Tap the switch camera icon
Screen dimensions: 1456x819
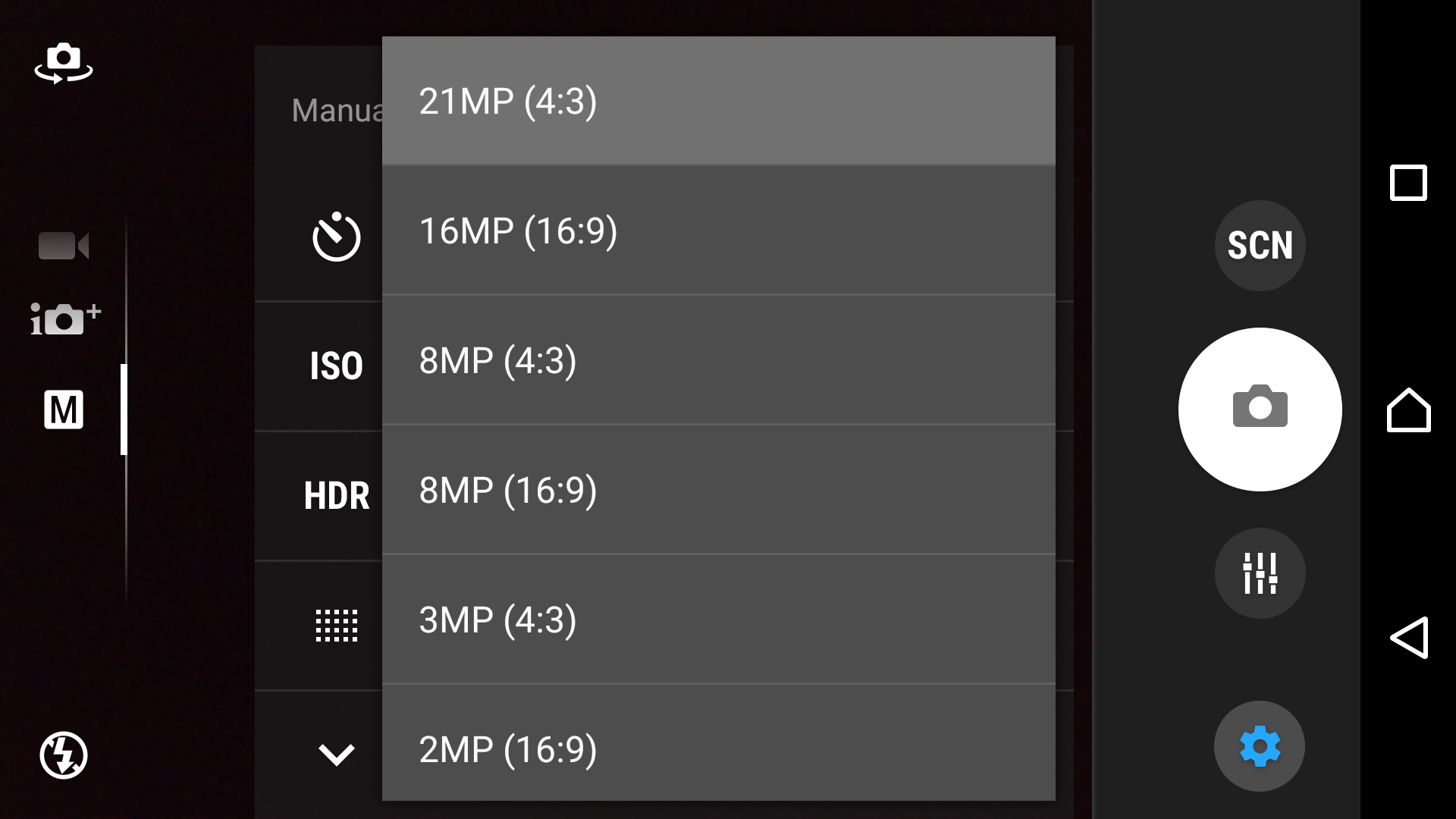tap(64, 63)
